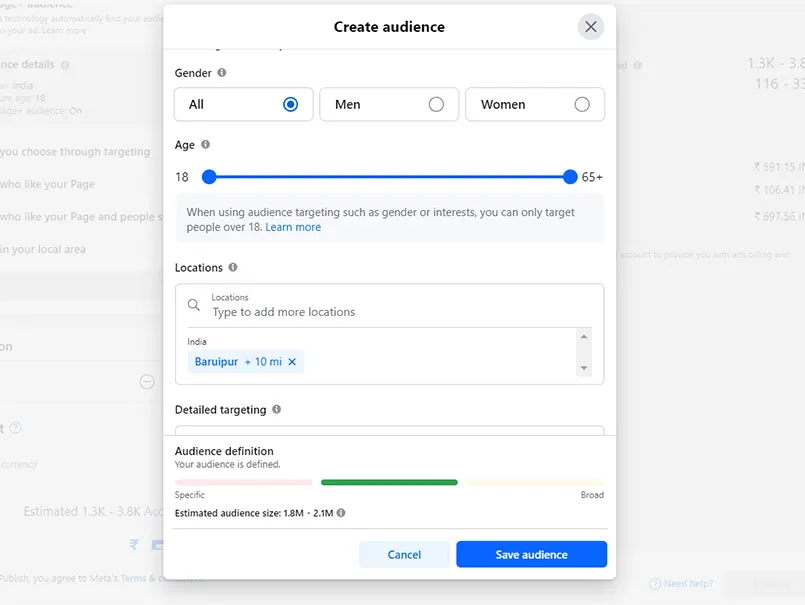
Task: Click the Age info icon
Action: [x=205, y=145]
